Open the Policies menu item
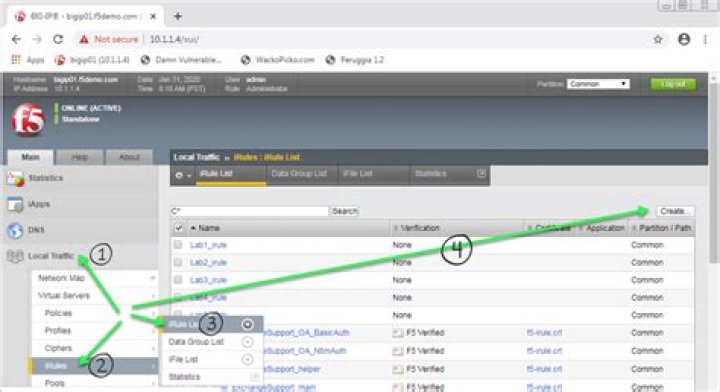Image resolution: width=720 pixels, height=392 pixels. coord(58,313)
